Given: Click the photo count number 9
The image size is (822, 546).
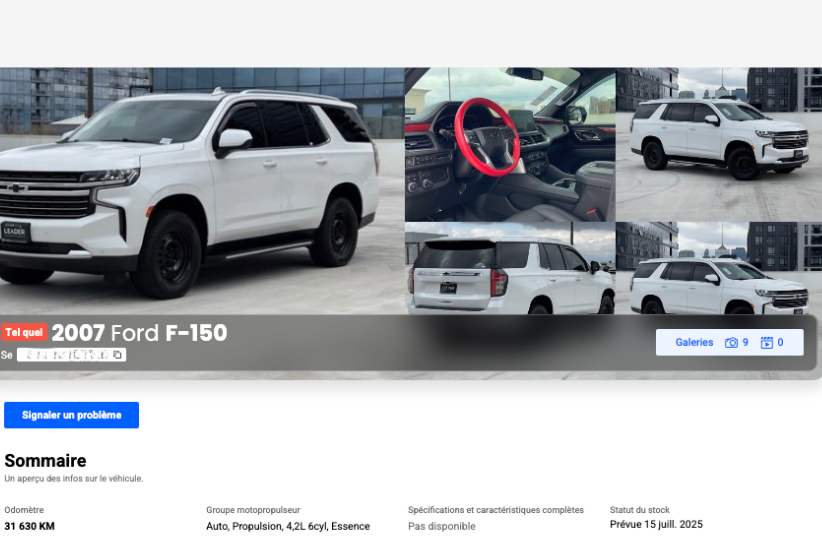Looking at the screenshot, I should tap(745, 342).
